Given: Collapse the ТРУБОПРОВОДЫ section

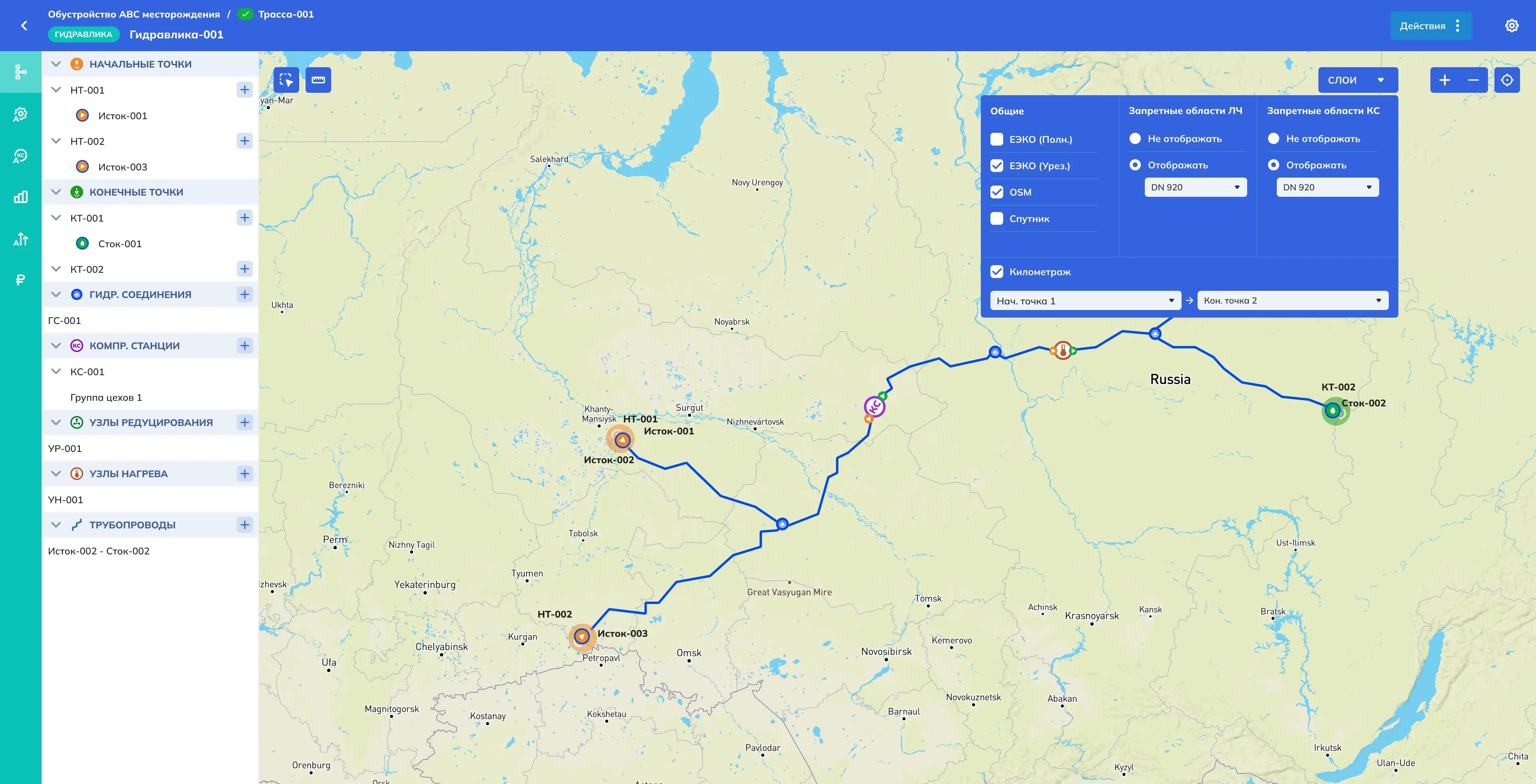Looking at the screenshot, I should (56, 525).
